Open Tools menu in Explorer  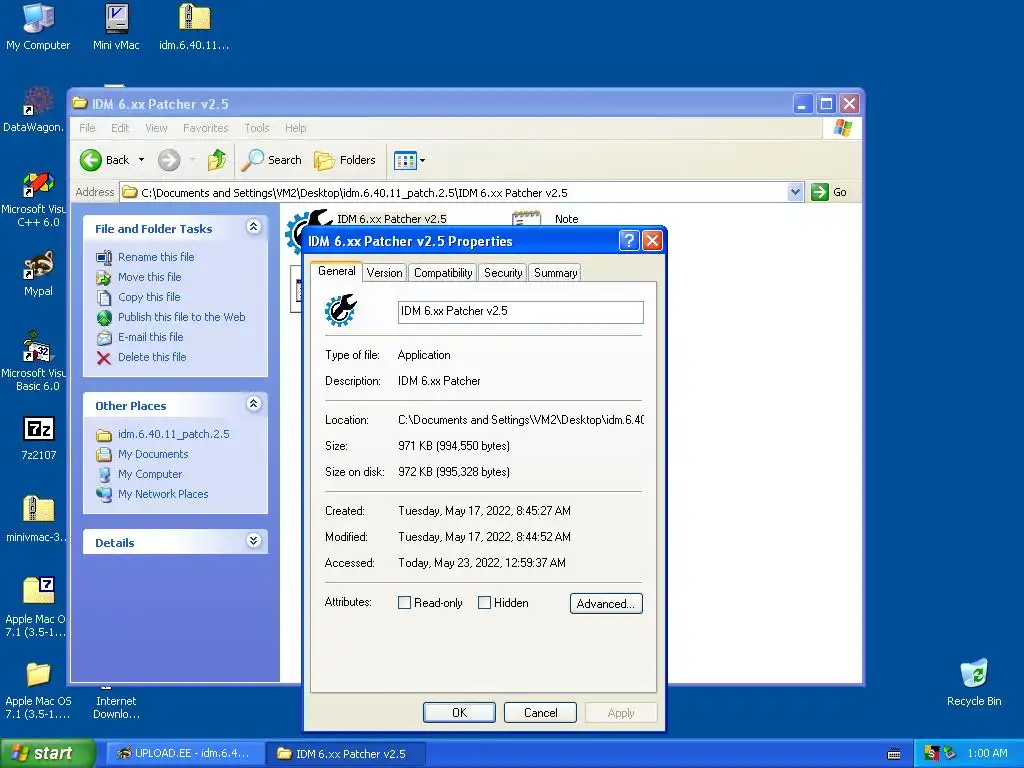coord(257,128)
